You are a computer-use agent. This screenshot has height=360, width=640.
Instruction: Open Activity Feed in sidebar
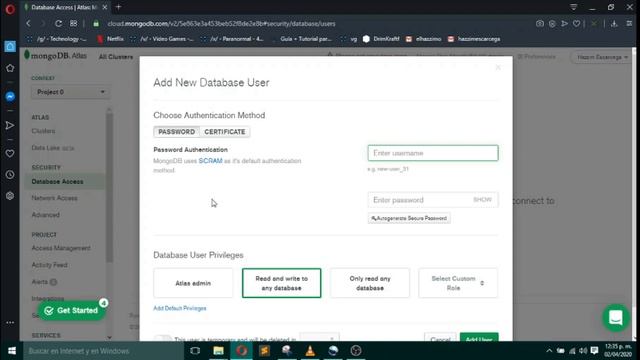click(x=49, y=265)
